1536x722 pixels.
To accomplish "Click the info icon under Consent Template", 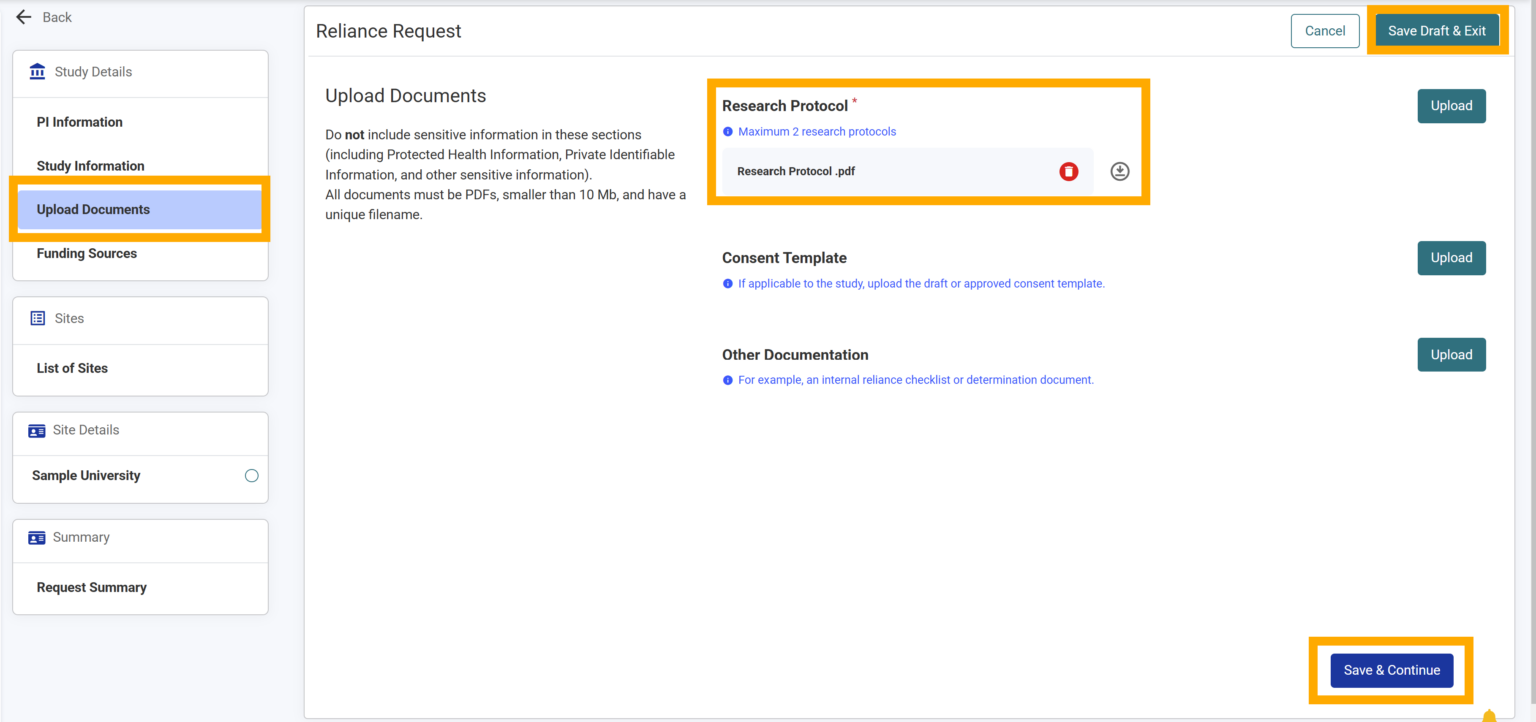I will [727, 283].
